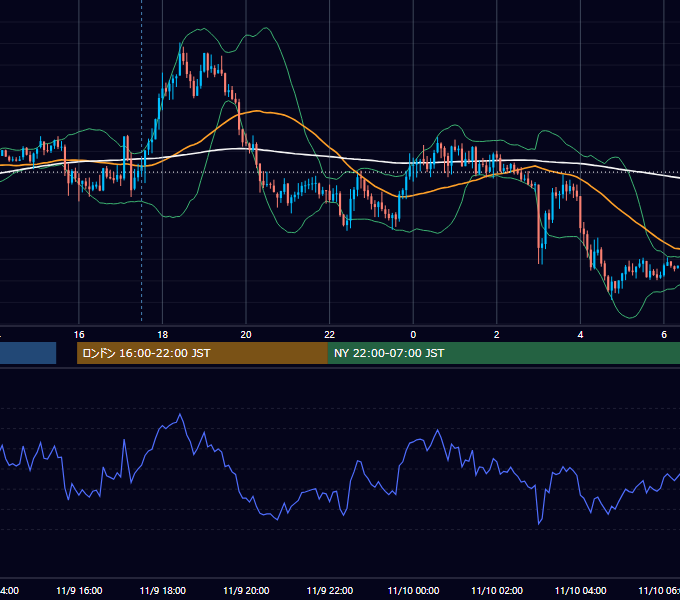Click the vertical dashed cursor line on chart

(x=141, y=160)
